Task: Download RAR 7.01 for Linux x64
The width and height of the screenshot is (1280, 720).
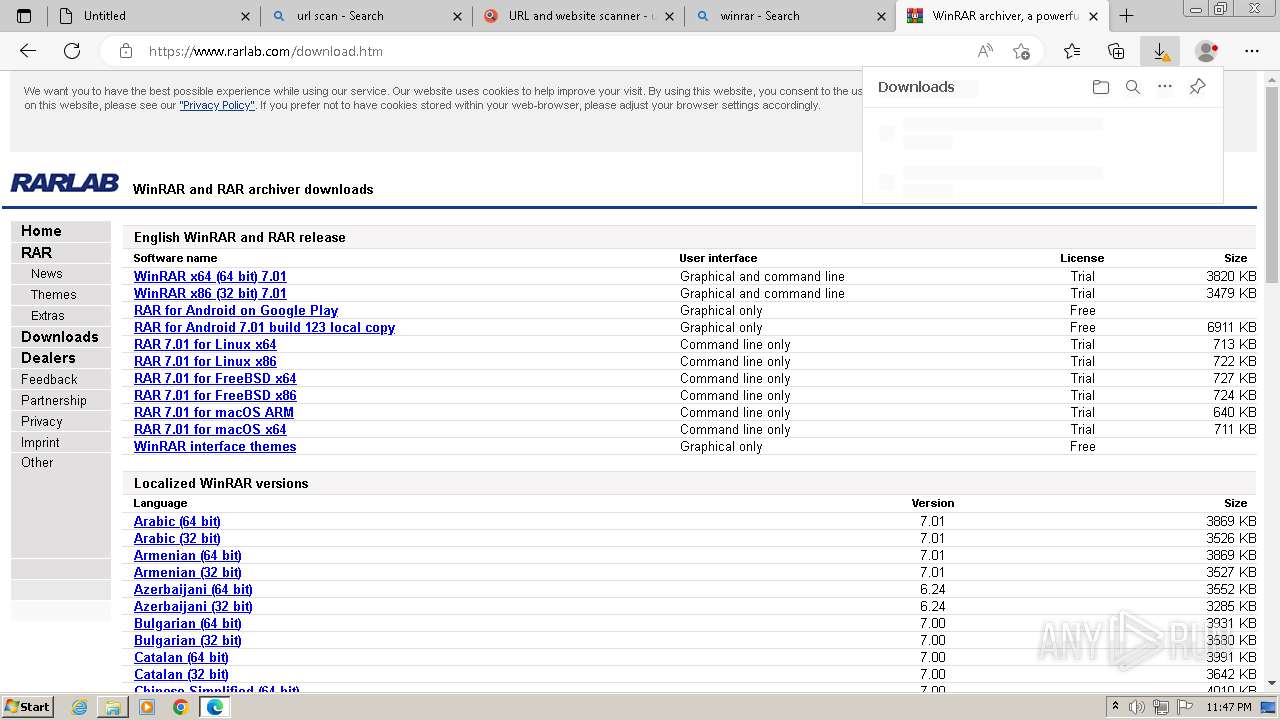Action: [205, 345]
